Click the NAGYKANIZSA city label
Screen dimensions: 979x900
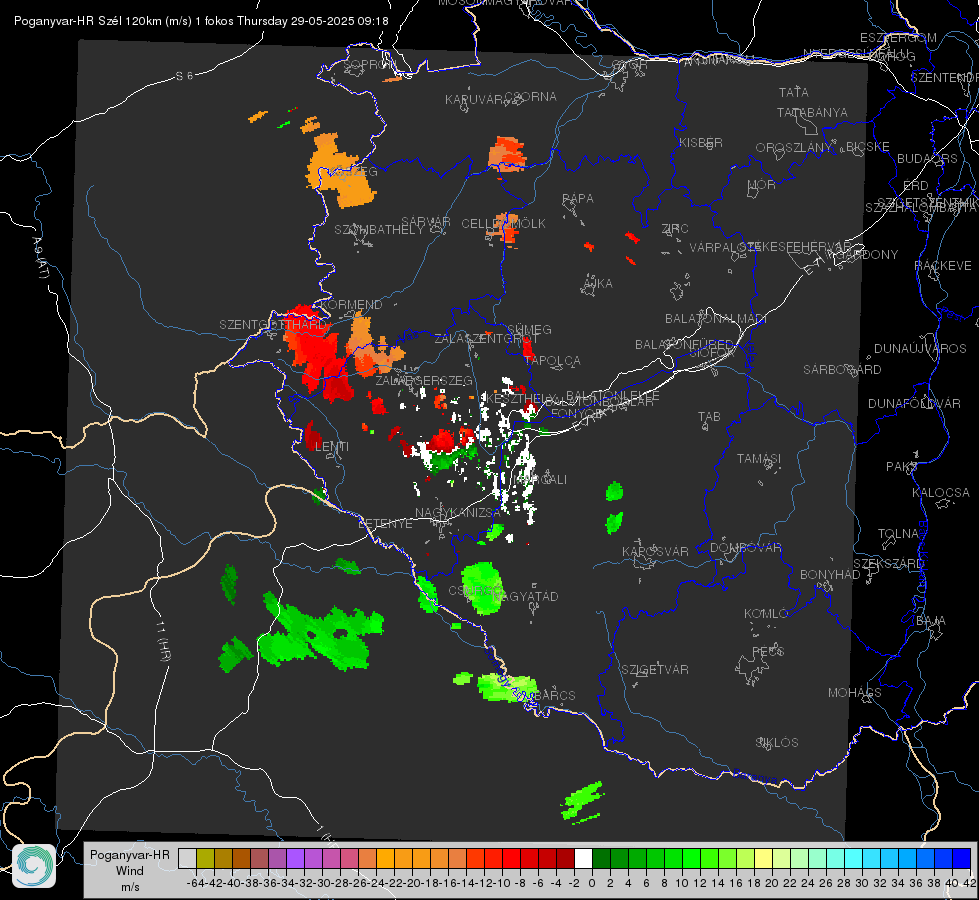coord(458,513)
